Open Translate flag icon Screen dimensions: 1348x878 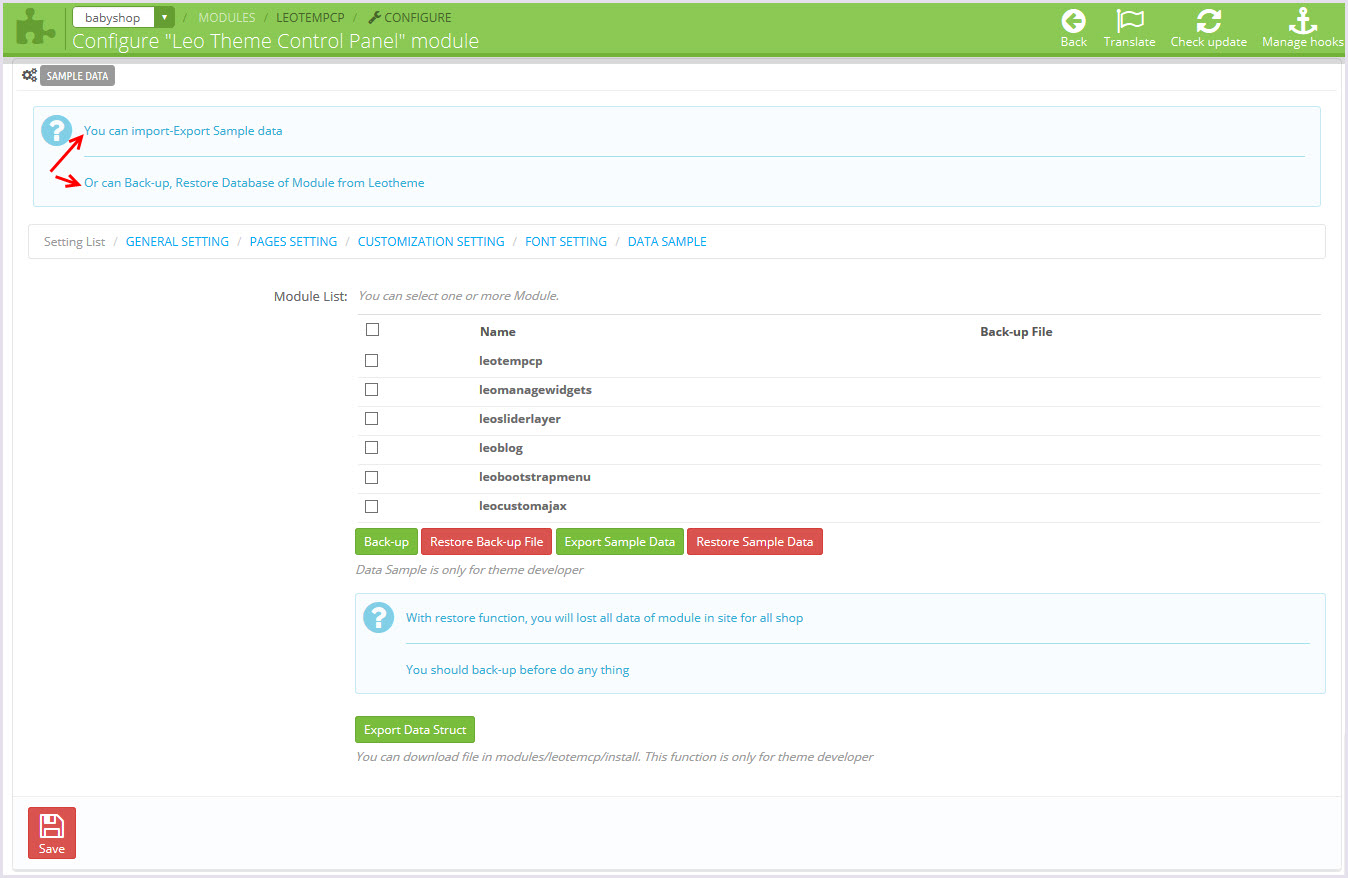tap(1130, 21)
